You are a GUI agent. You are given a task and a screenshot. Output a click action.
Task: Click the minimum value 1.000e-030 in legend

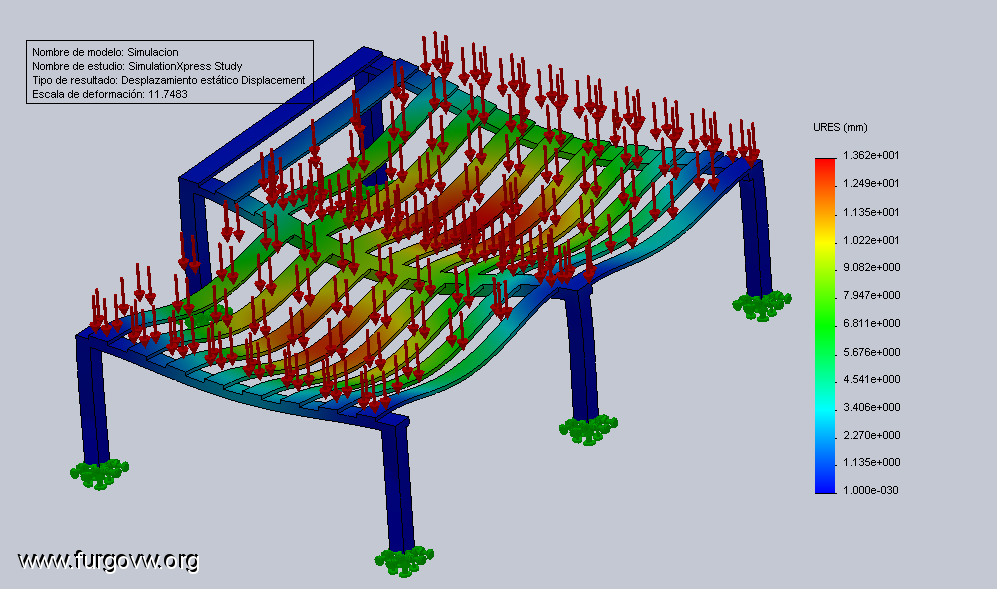870,490
